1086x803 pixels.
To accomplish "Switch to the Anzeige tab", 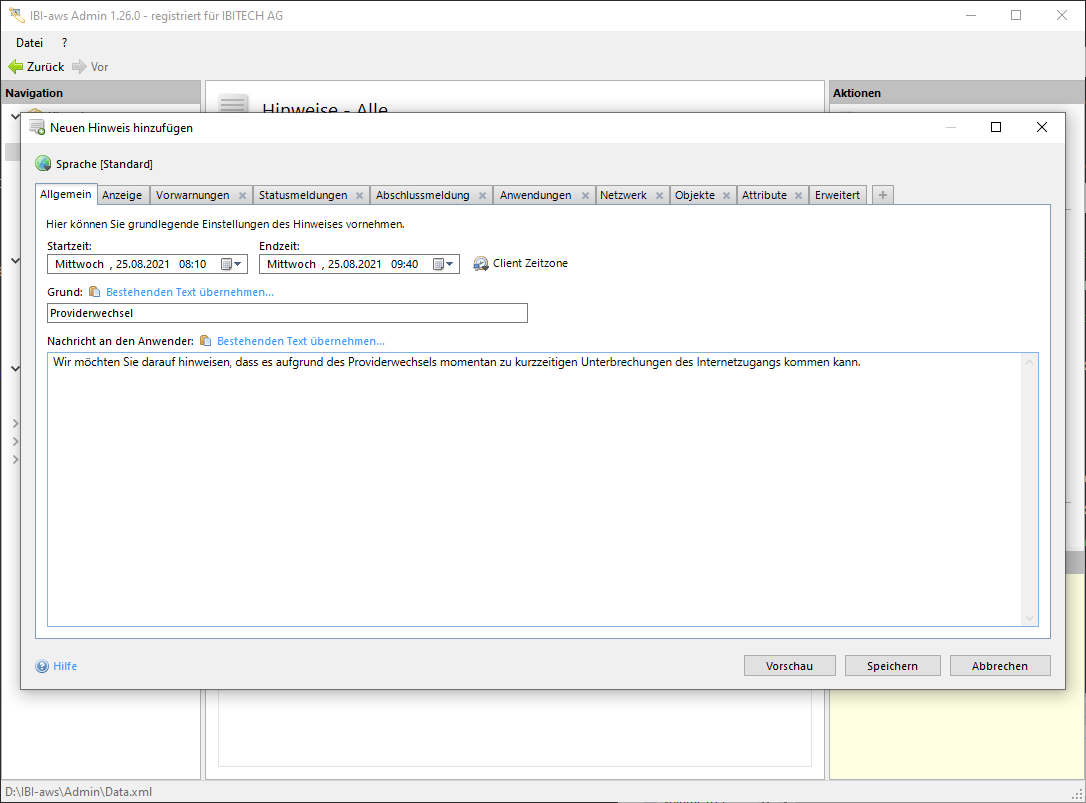I will [x=122, y=195].
